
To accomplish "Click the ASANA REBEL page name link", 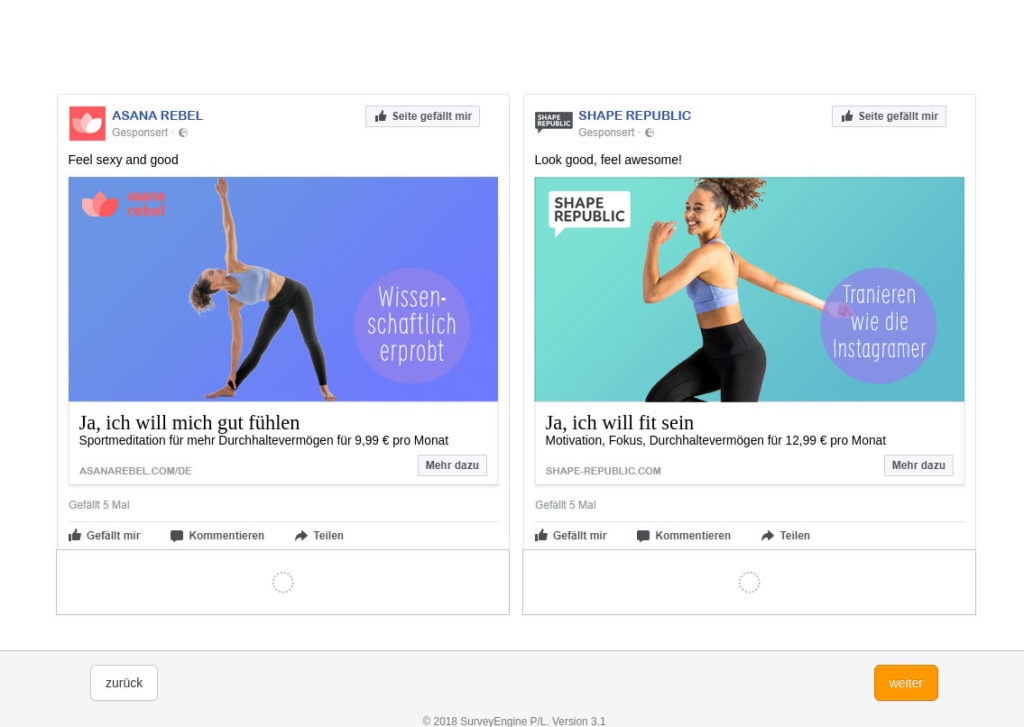I will [157, 116].
